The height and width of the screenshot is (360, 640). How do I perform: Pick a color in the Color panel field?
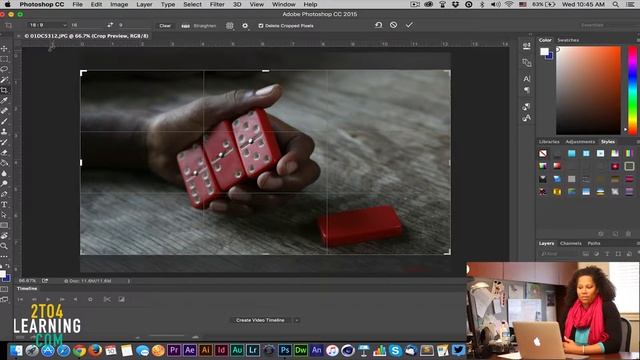click(x=588, y=90)
